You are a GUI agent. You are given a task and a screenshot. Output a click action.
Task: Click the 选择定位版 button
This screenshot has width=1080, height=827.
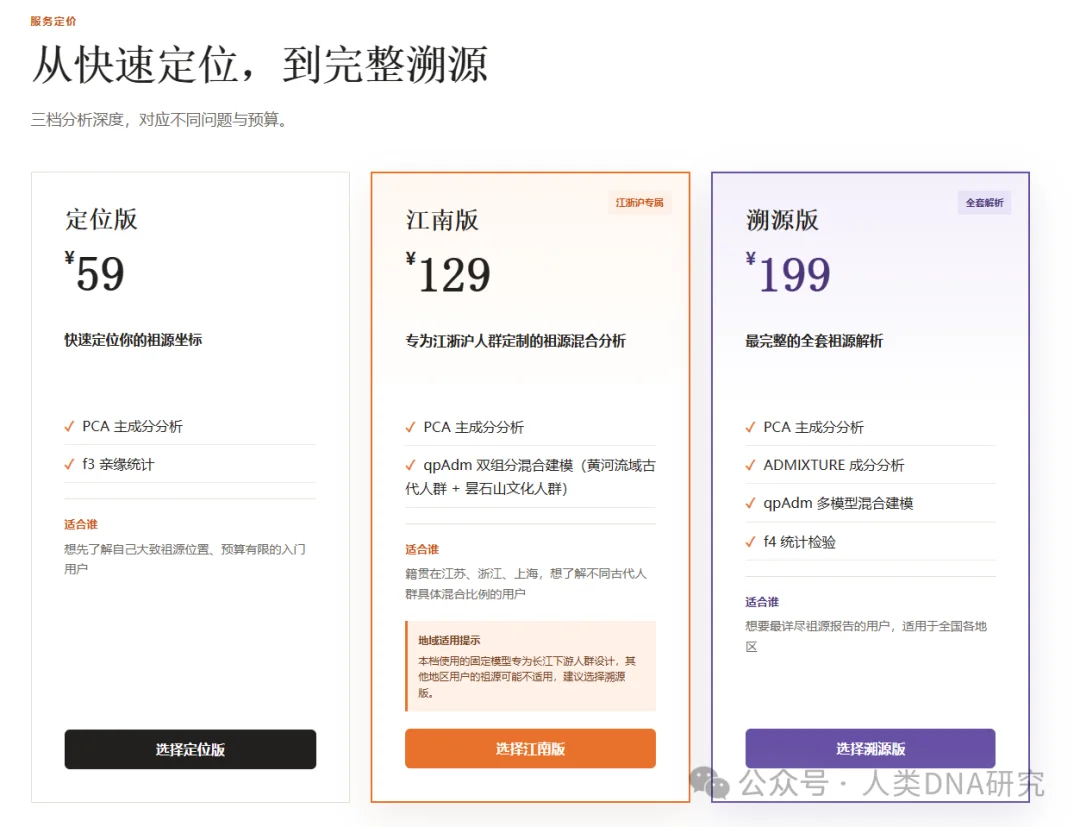[x=190, y=749]
